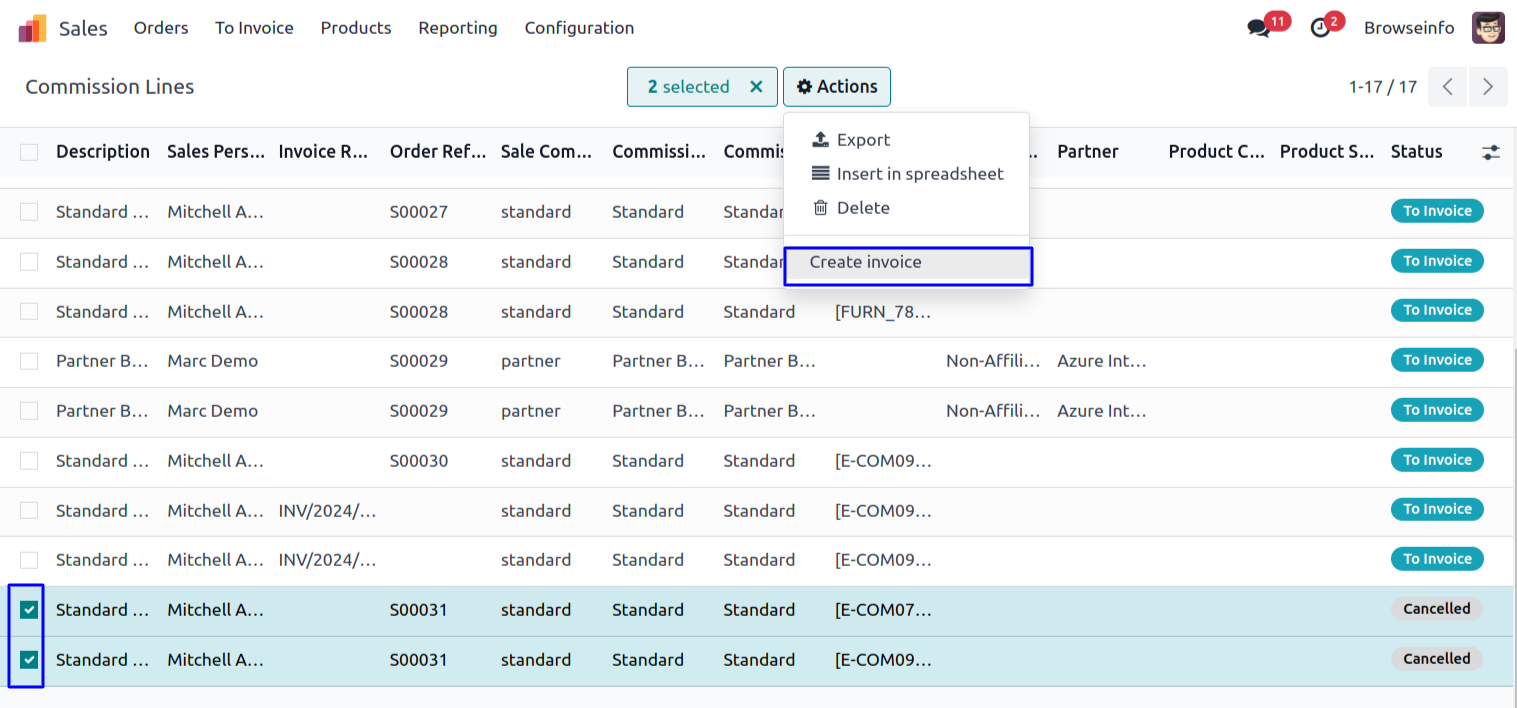The width and height of the screenshot is (1517, 708).
Task: Click Delete in the Actions menu
Action: [x=862, y=208]
